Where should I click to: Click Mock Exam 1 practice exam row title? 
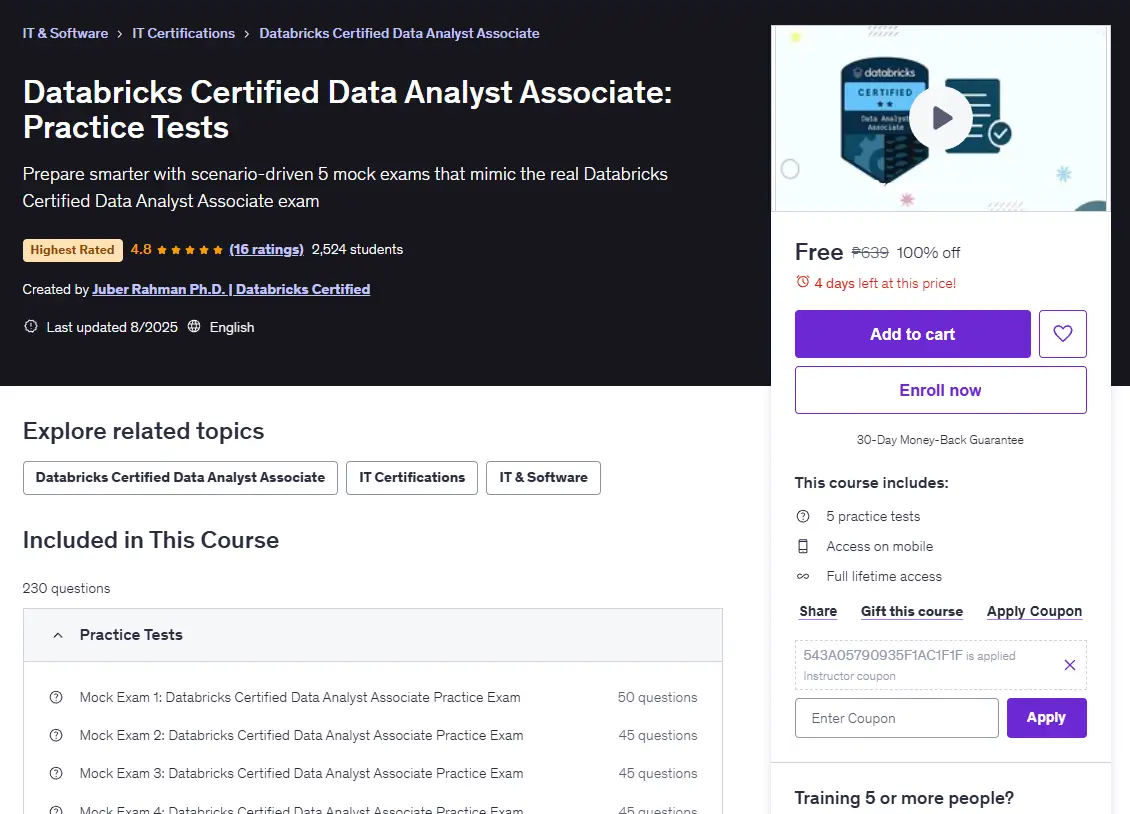pyautogui.click(x=300, y=697)
